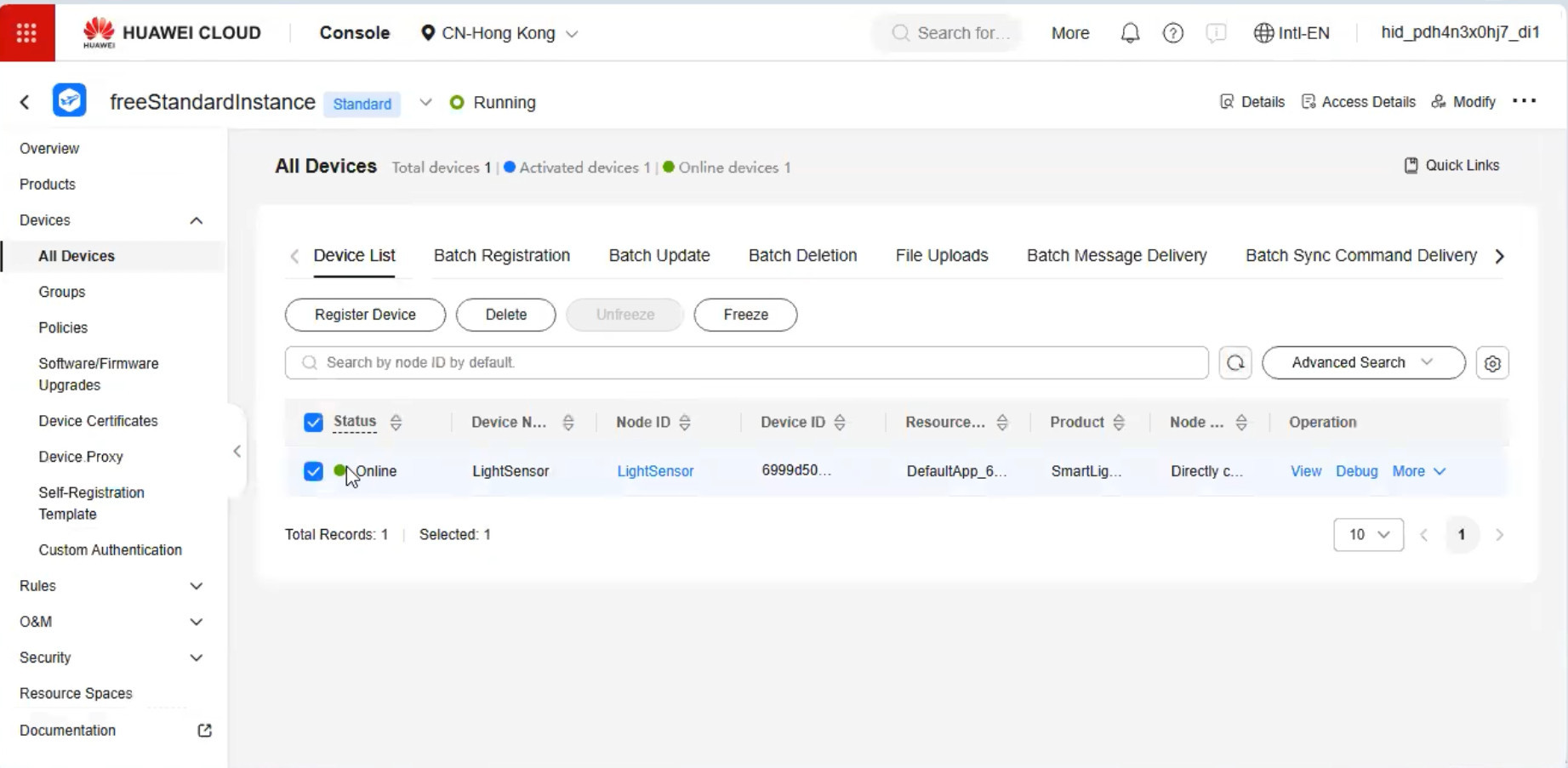Open the external Documentation link icon
Image resolution: width=1568 pixels, height=768 pixels.
204,731
